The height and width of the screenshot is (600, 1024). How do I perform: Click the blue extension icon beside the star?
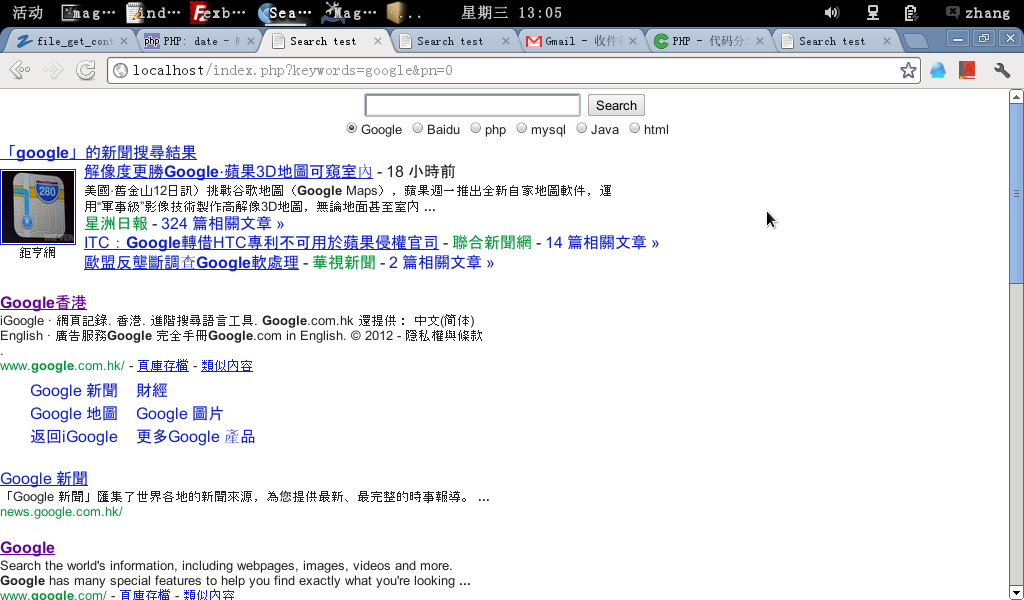[938, 70]
